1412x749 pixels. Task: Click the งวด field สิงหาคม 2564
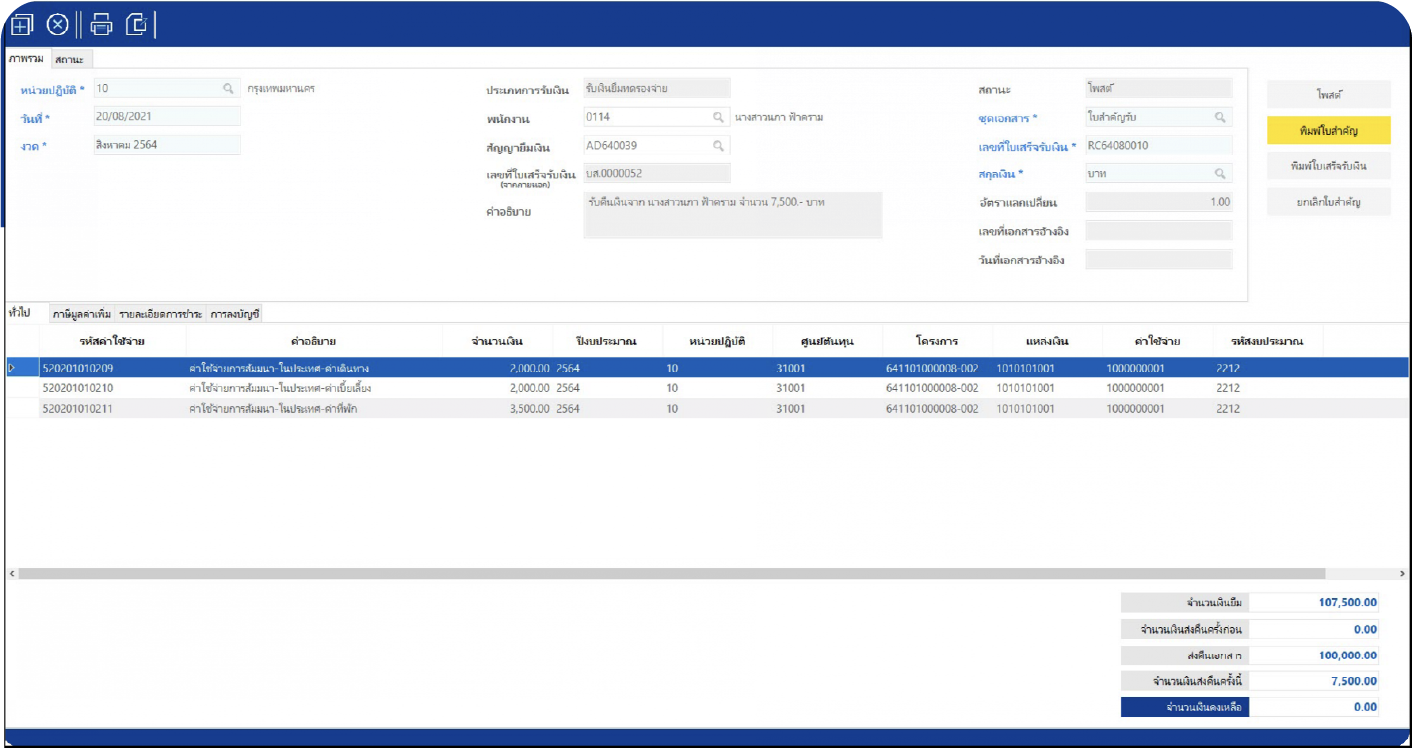tap(167, 145)
